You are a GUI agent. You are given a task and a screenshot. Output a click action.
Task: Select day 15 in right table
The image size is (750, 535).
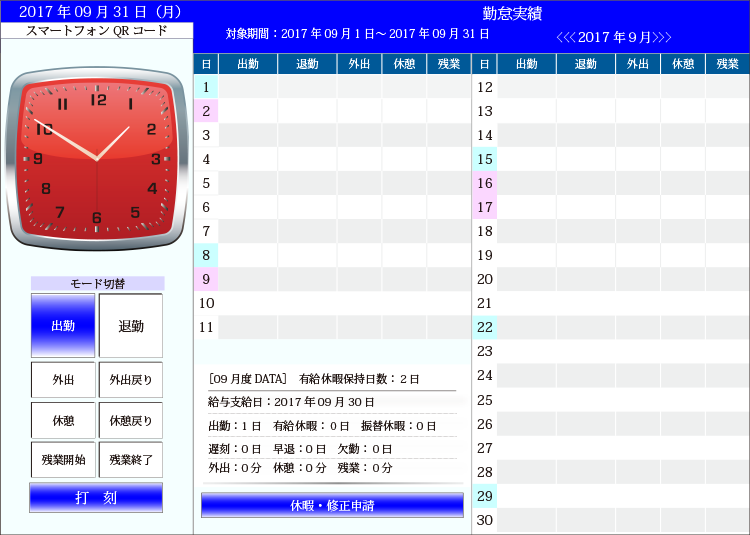[x=484, y=159]
